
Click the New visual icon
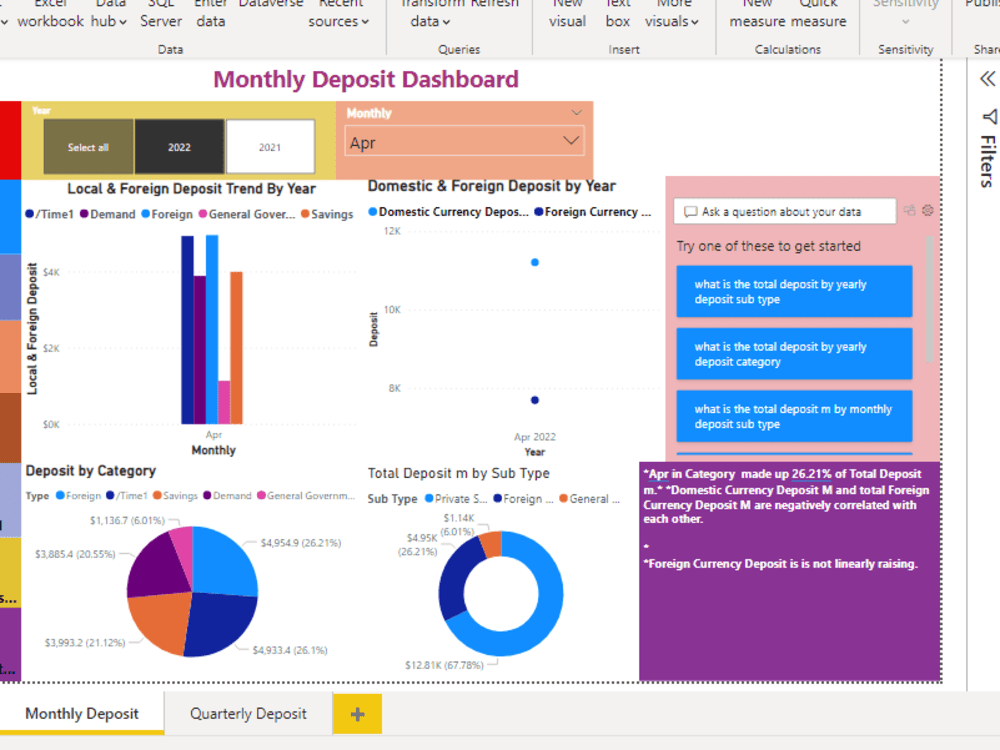pos(567,14)
